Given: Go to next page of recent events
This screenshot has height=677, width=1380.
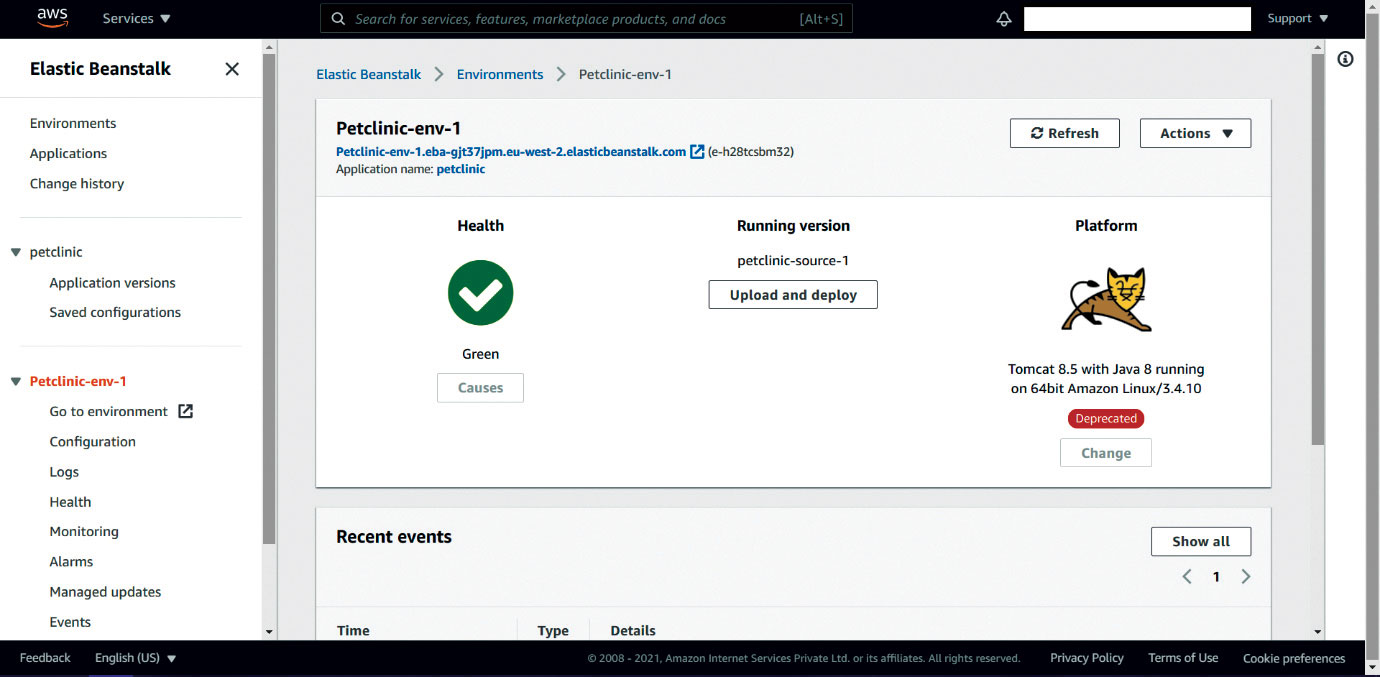Looking at the screenshot, I should [x=1246, y=577].
